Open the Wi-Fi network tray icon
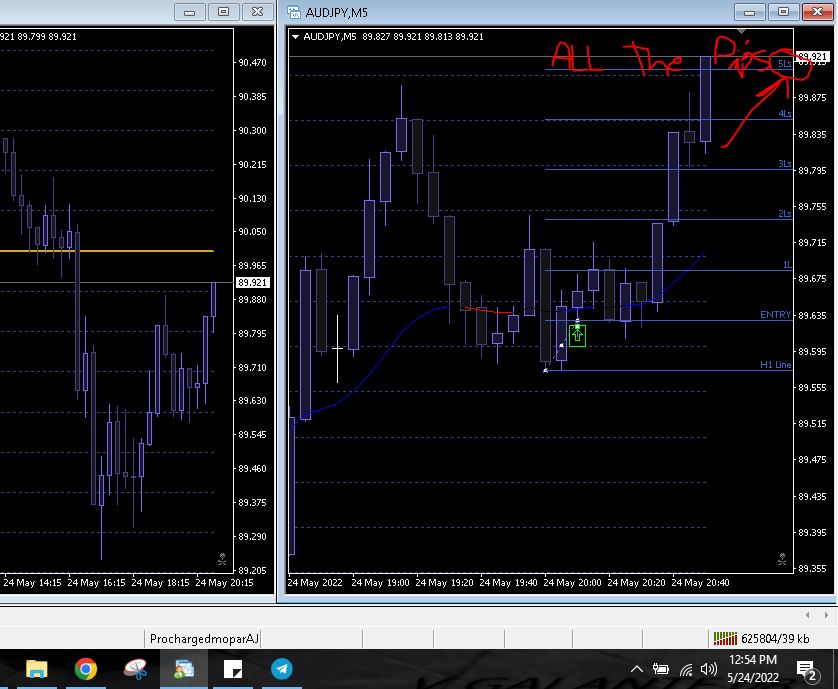This screenshot has width=838, height=689. pos(686,669)
